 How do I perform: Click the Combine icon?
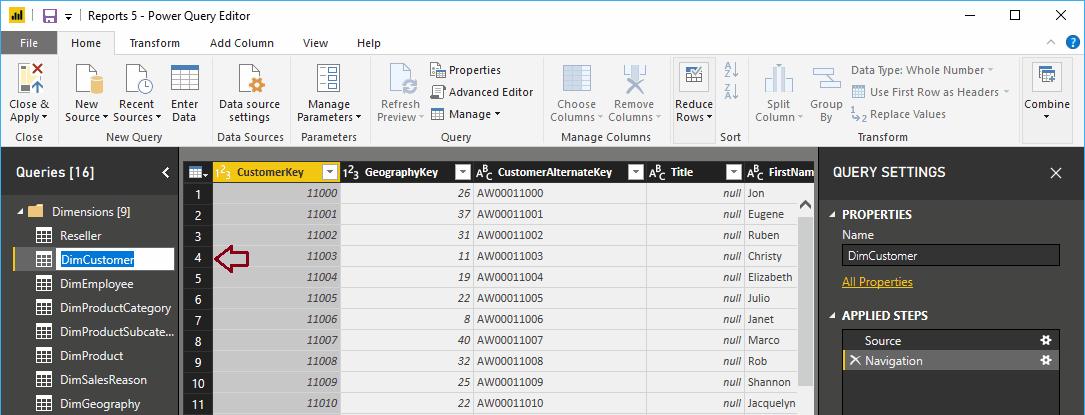[1046, 77]
